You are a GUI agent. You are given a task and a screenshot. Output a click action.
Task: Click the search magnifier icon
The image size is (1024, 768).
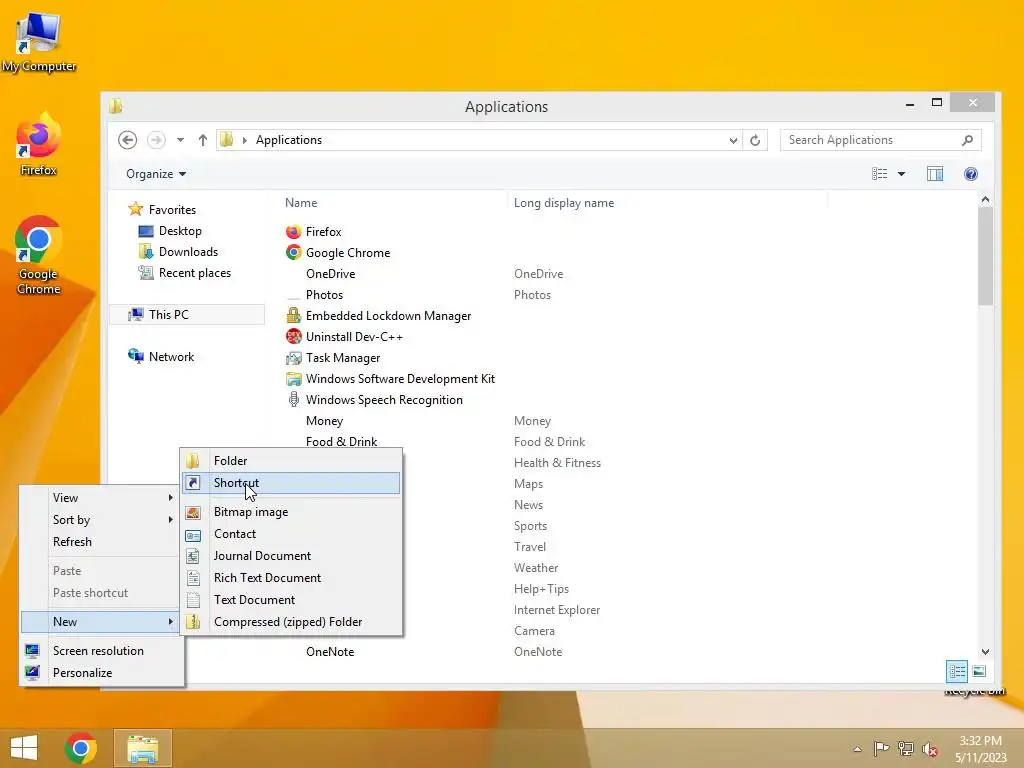coord(967,140)
